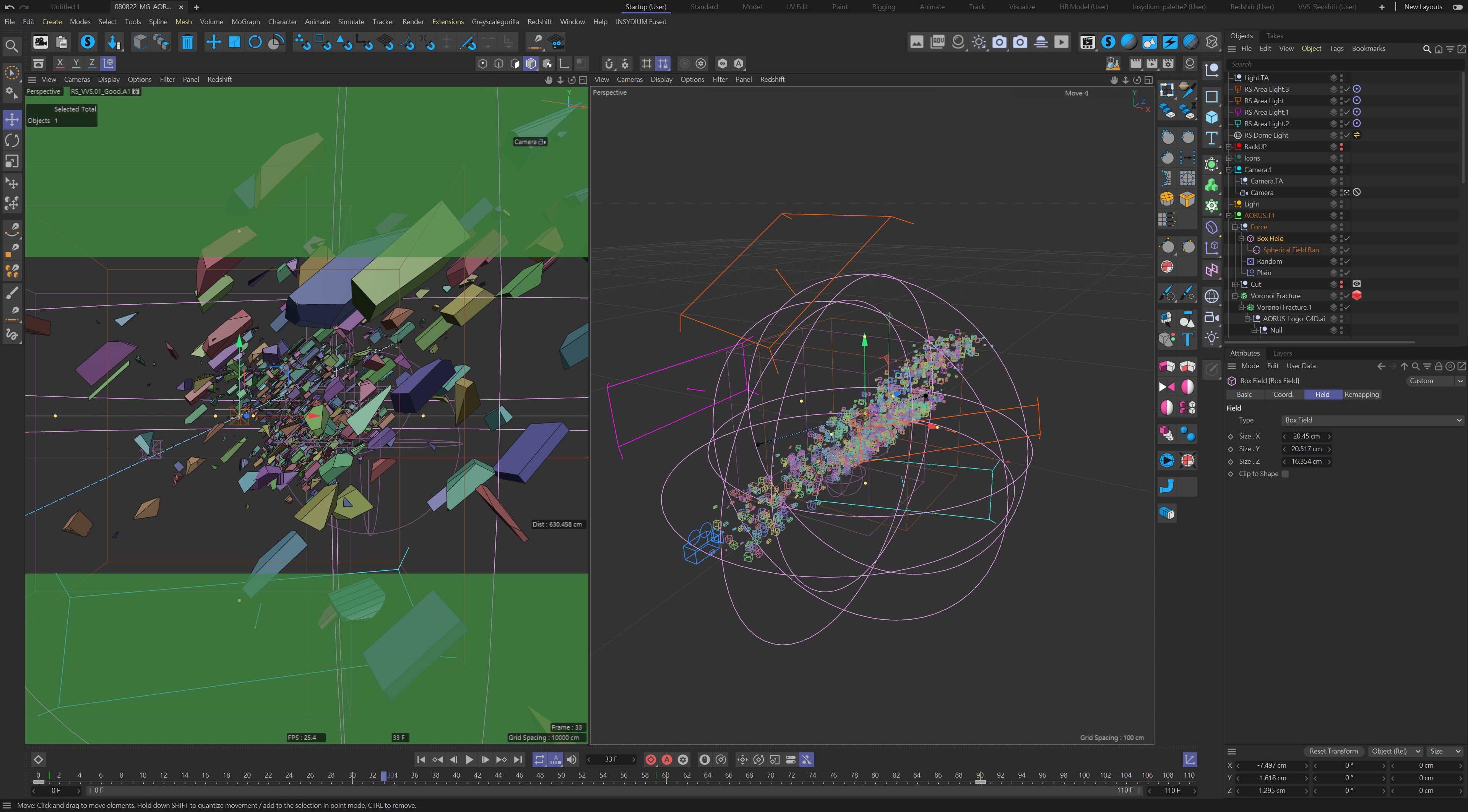1468x812 pixels.
Task: Expand the Cut object hierarchy
Action: (1235, 284)
